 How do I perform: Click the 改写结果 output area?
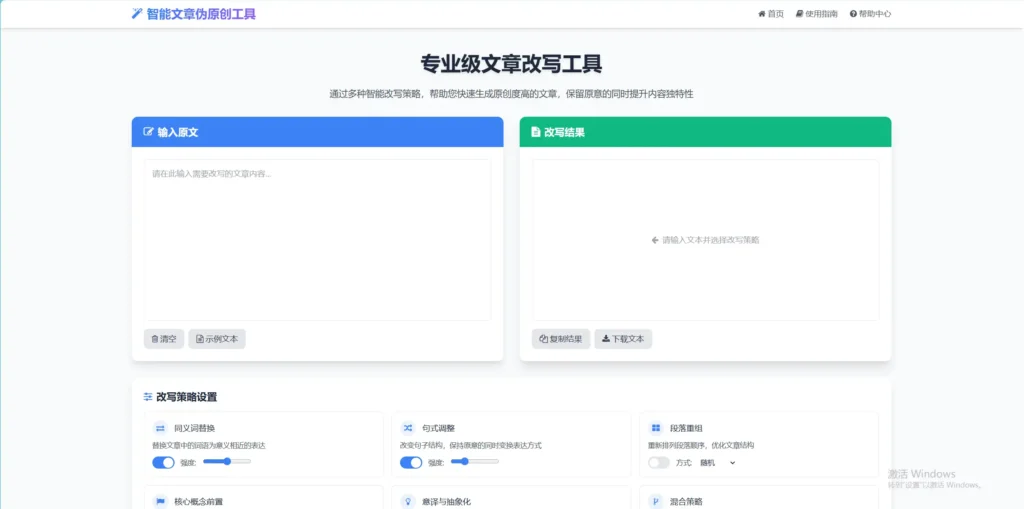point(705,240)
